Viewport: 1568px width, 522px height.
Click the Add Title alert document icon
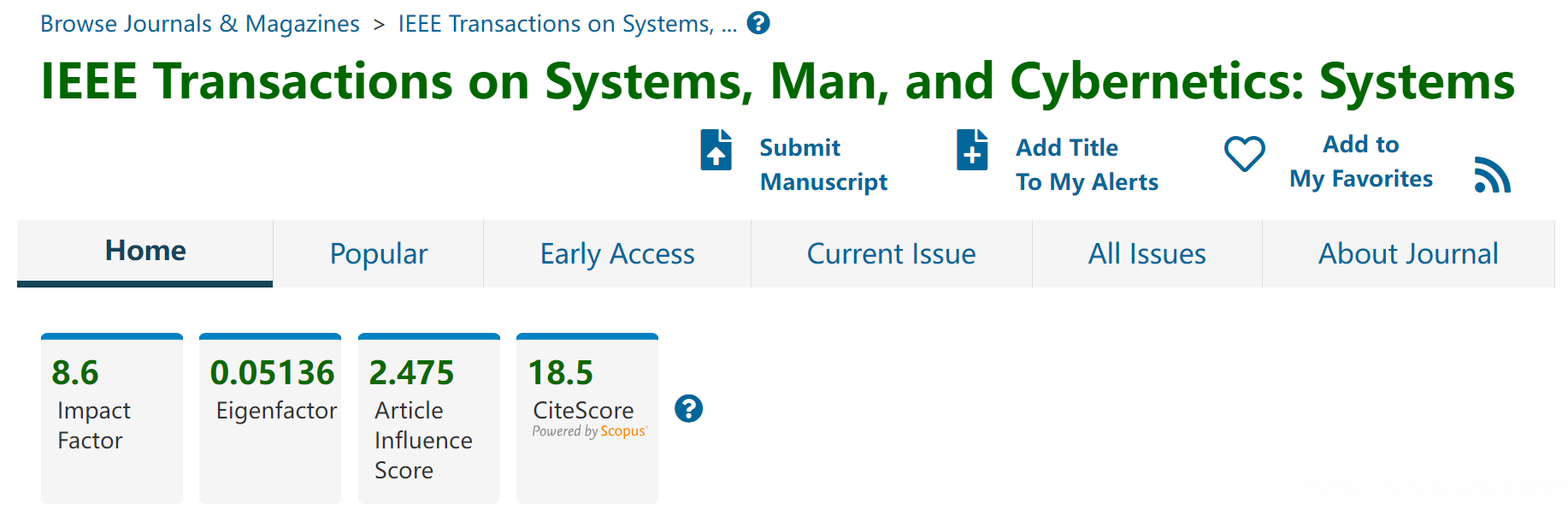(972, 150)
